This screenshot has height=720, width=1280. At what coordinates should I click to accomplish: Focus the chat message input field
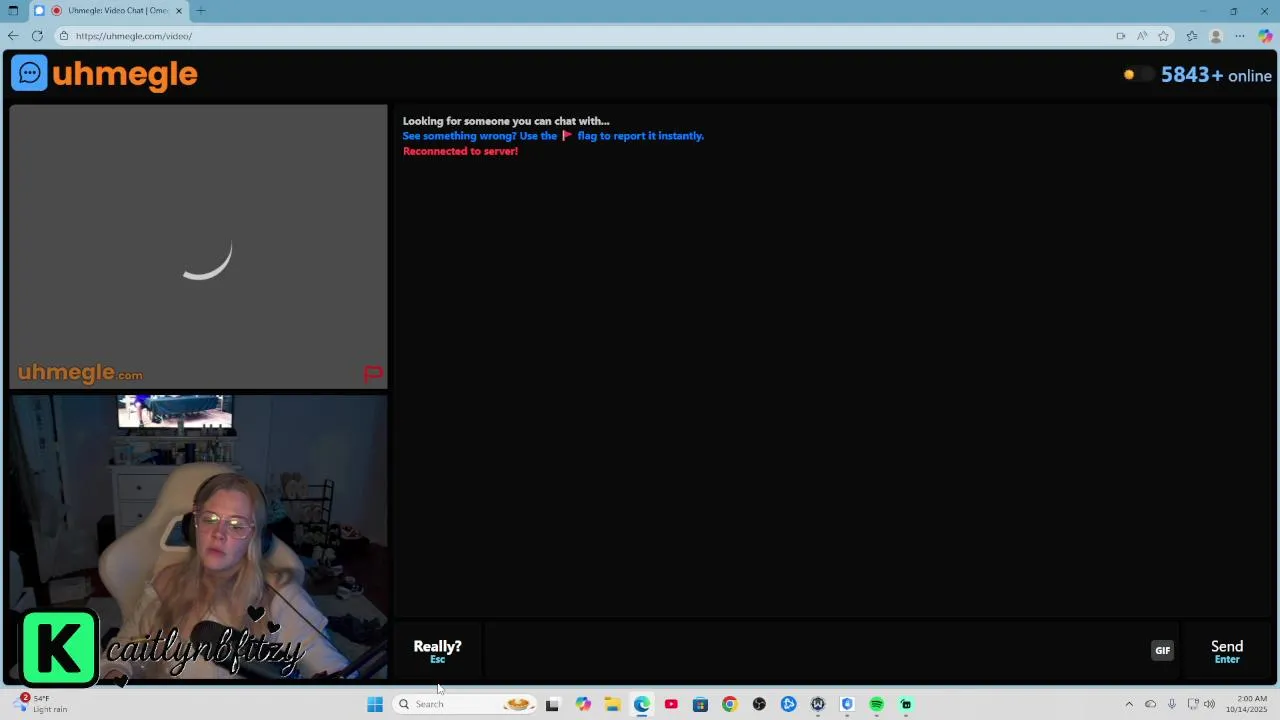tap(815, 651)
